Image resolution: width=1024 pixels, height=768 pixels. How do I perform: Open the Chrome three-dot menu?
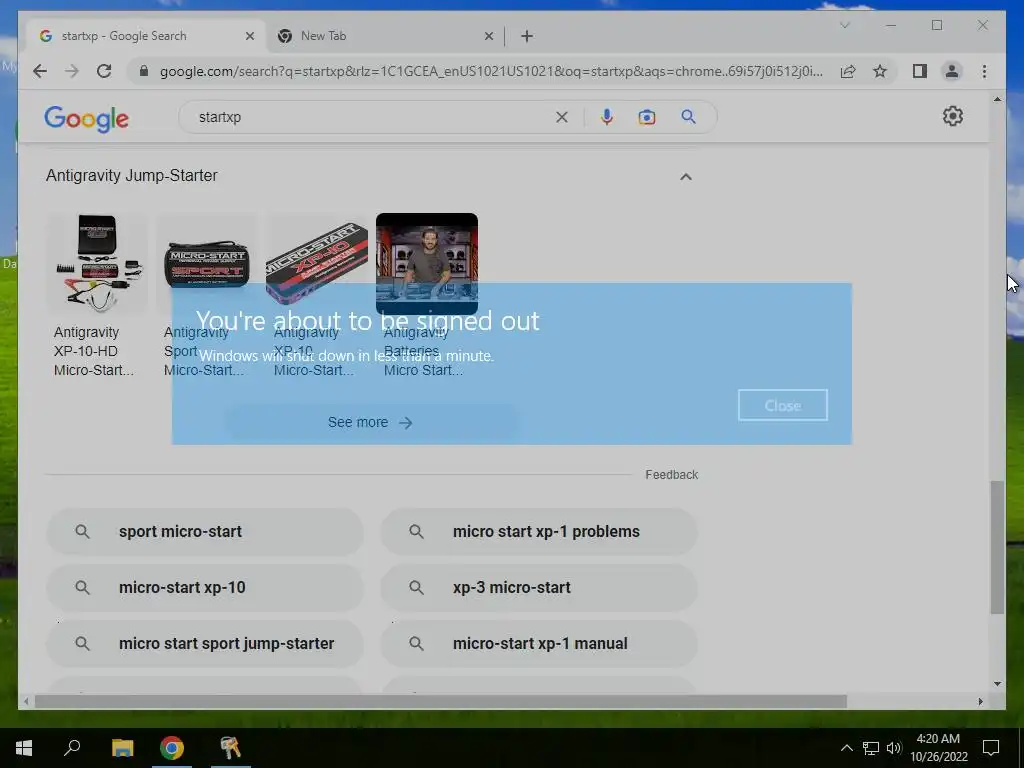coord(984,71)
